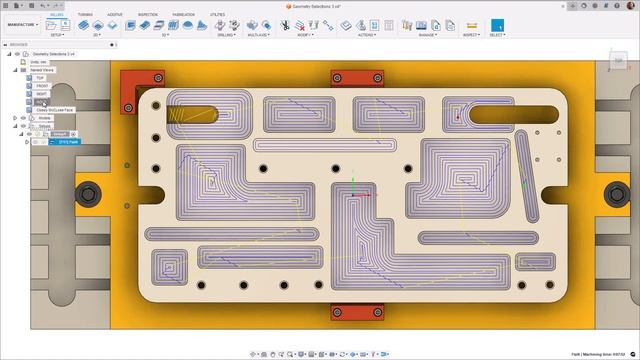Expand the selected Face operation node

tap(27, 142)
